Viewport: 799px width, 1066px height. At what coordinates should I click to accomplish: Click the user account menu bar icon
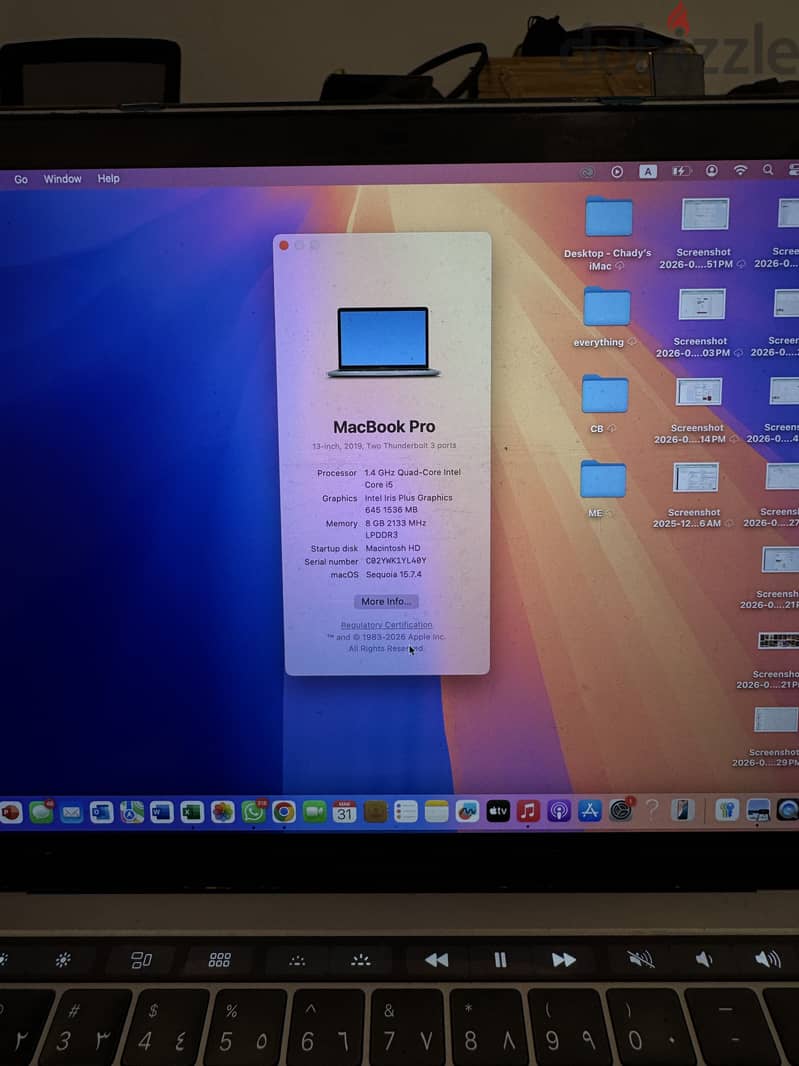click(x=711, y=171)
